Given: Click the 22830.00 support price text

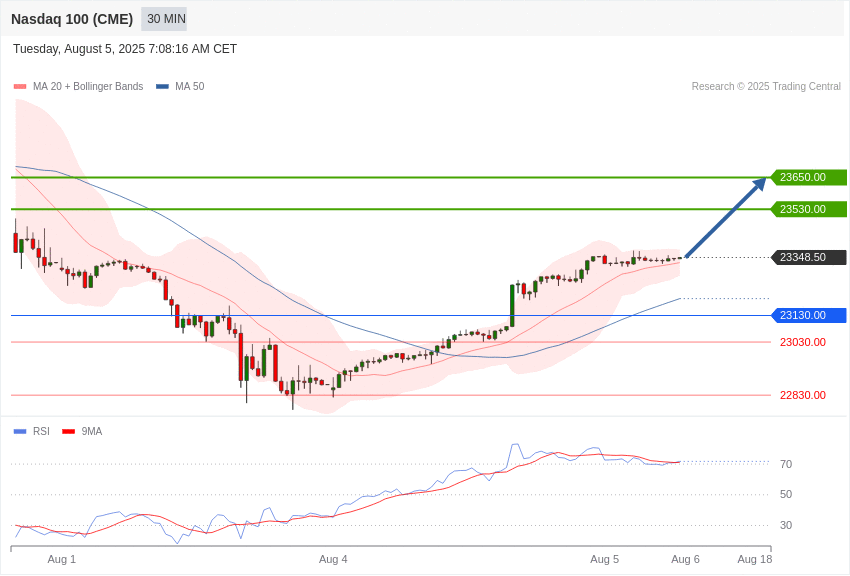Looking at the screenshot, I should point(803,395).
